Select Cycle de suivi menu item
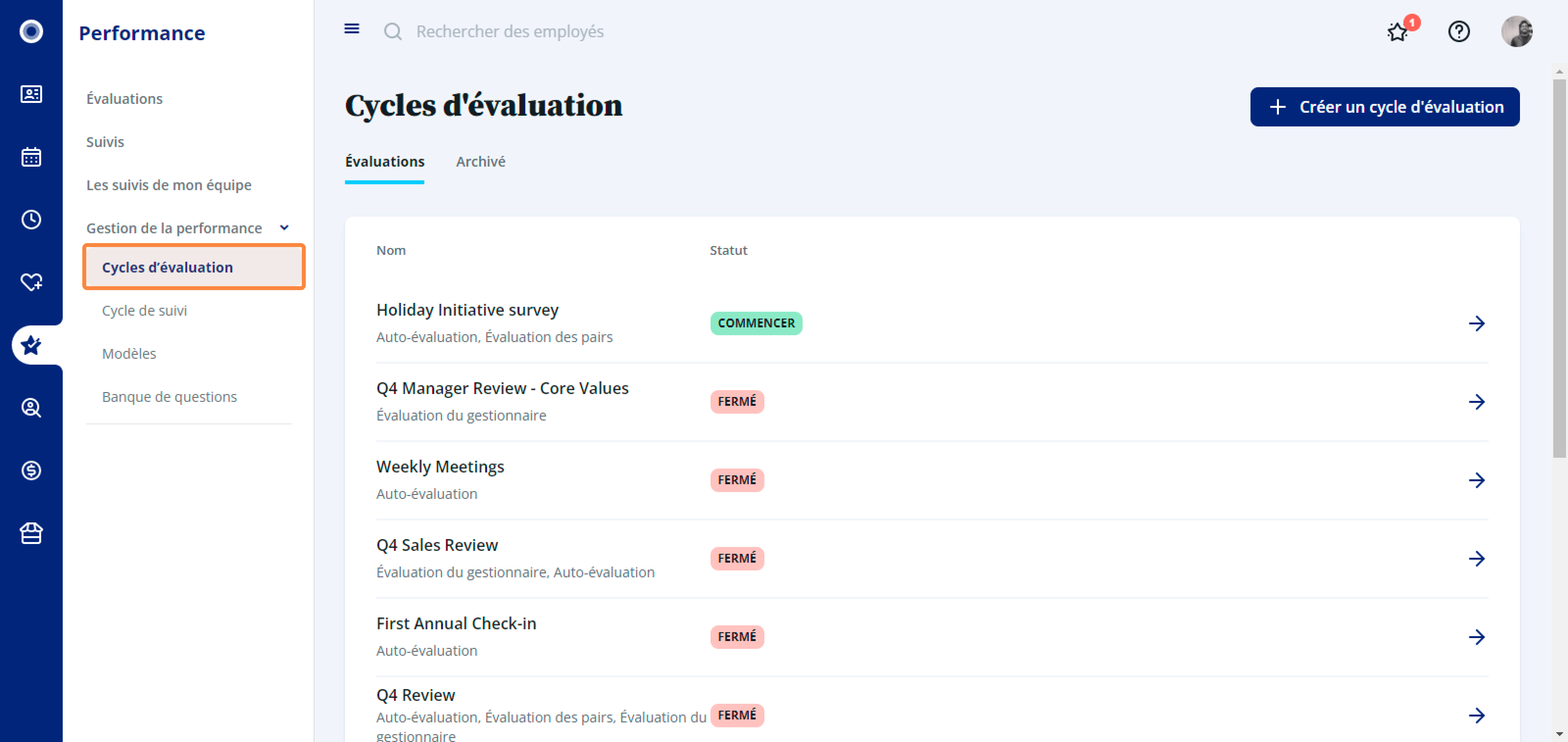 point(144,310)
